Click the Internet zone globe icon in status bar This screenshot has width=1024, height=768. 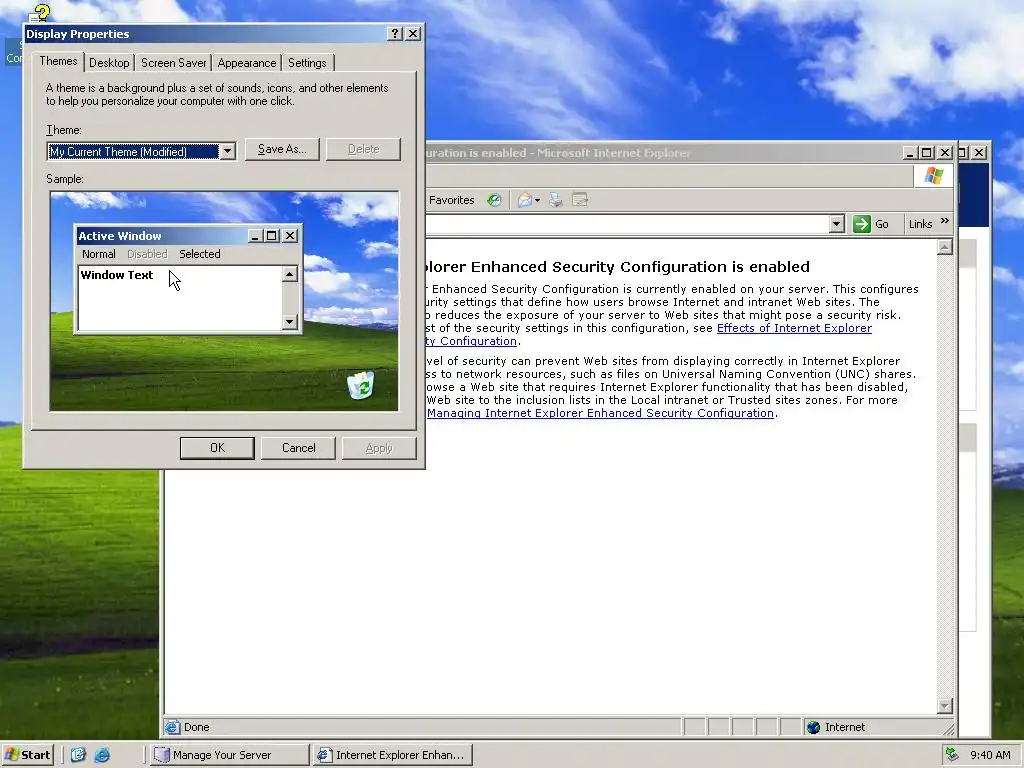[813, 728]
